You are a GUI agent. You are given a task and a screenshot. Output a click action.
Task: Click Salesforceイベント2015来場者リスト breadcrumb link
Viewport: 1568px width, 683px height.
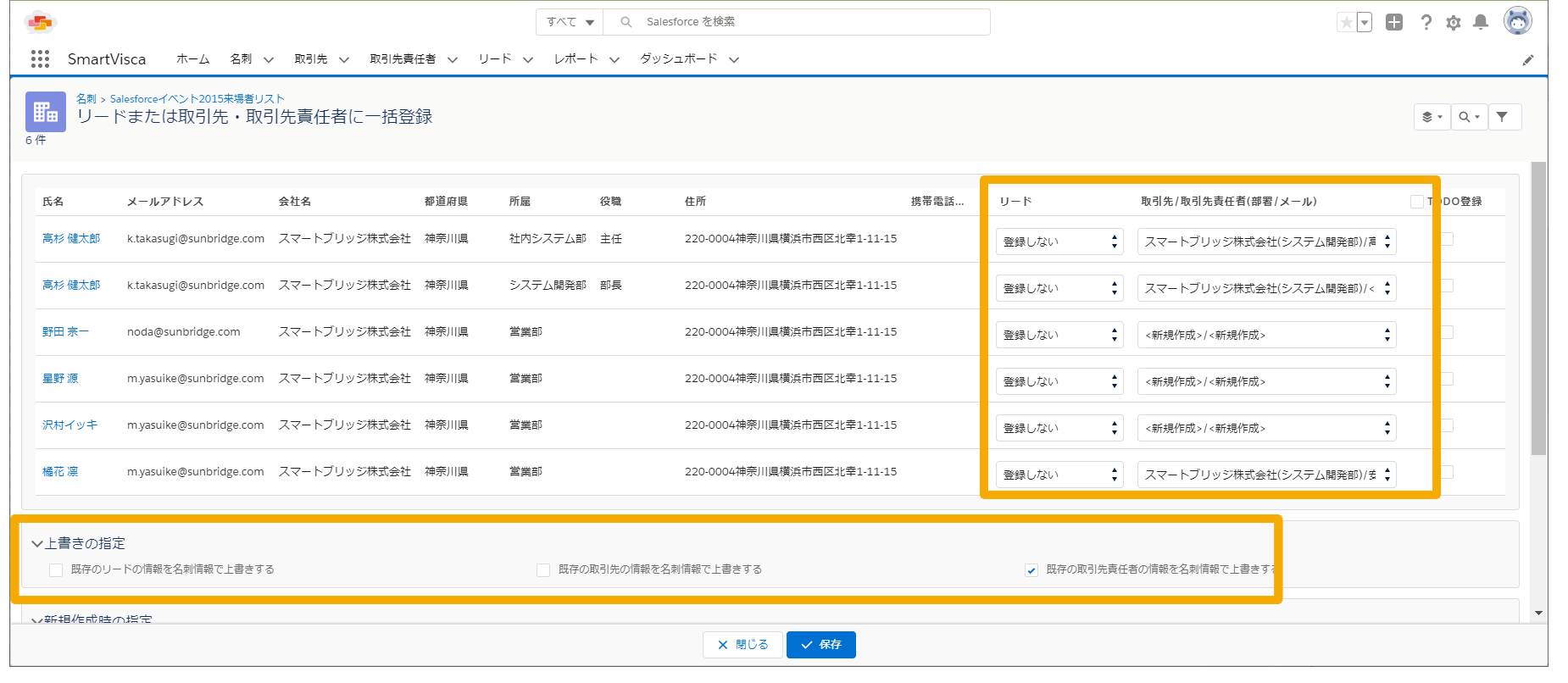197,98
